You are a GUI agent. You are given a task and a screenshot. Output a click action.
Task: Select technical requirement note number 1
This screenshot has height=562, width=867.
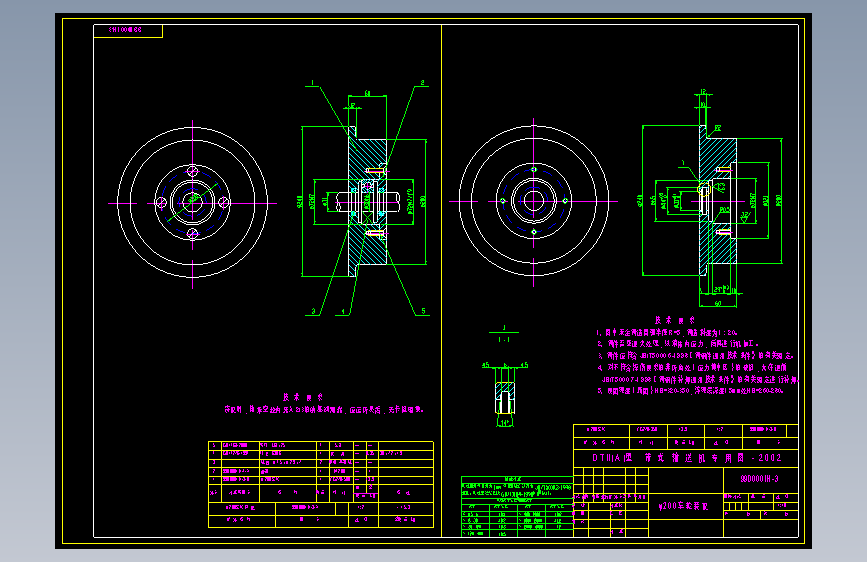(667, 332)
